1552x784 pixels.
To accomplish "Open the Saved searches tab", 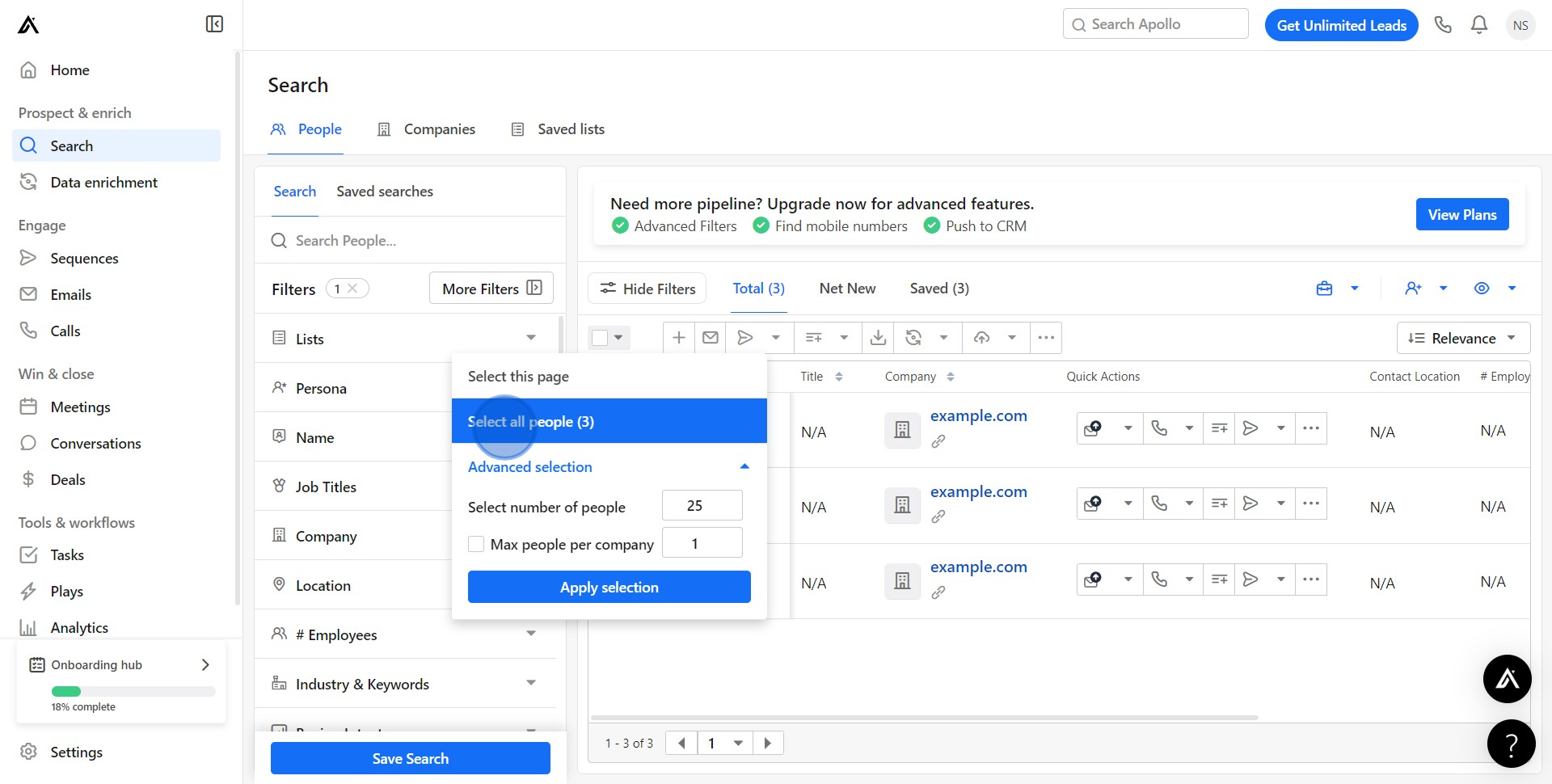I will 385,192.
